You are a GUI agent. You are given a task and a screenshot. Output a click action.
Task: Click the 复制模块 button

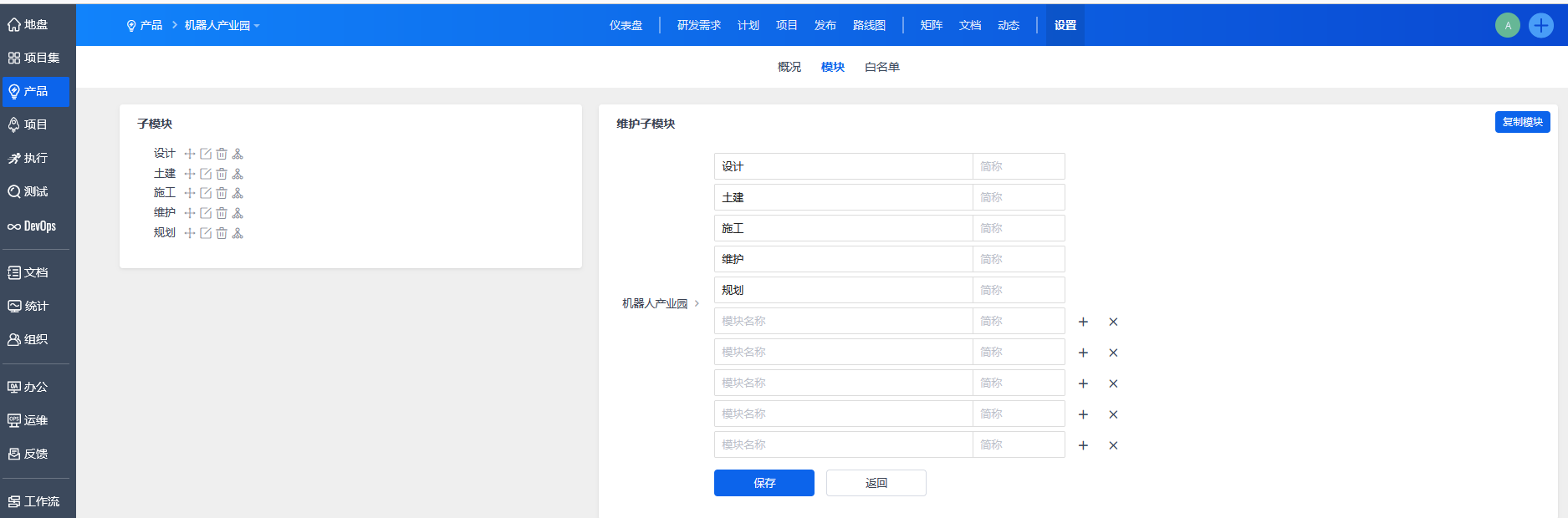pyautogui.click(x=1522, y=122)
